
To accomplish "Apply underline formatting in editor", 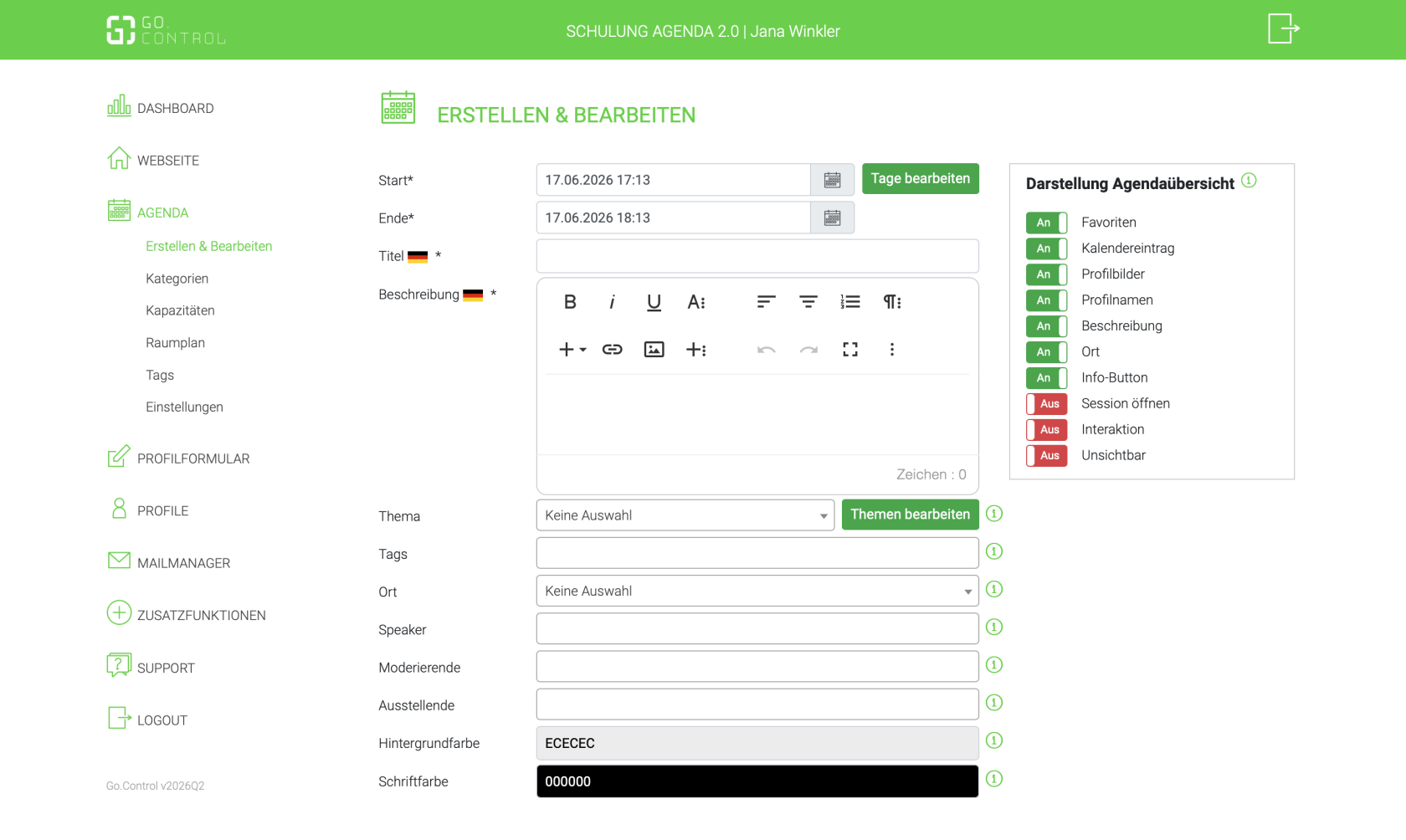I will [x=654, y=302].
